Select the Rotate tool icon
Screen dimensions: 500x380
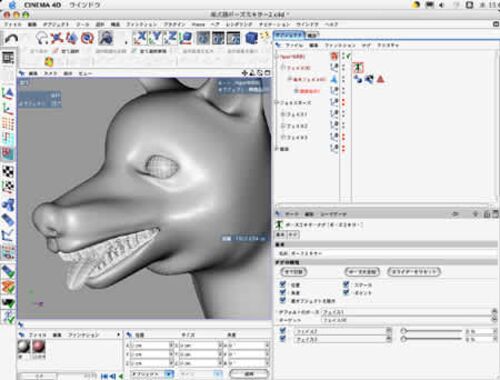[87, 38]
